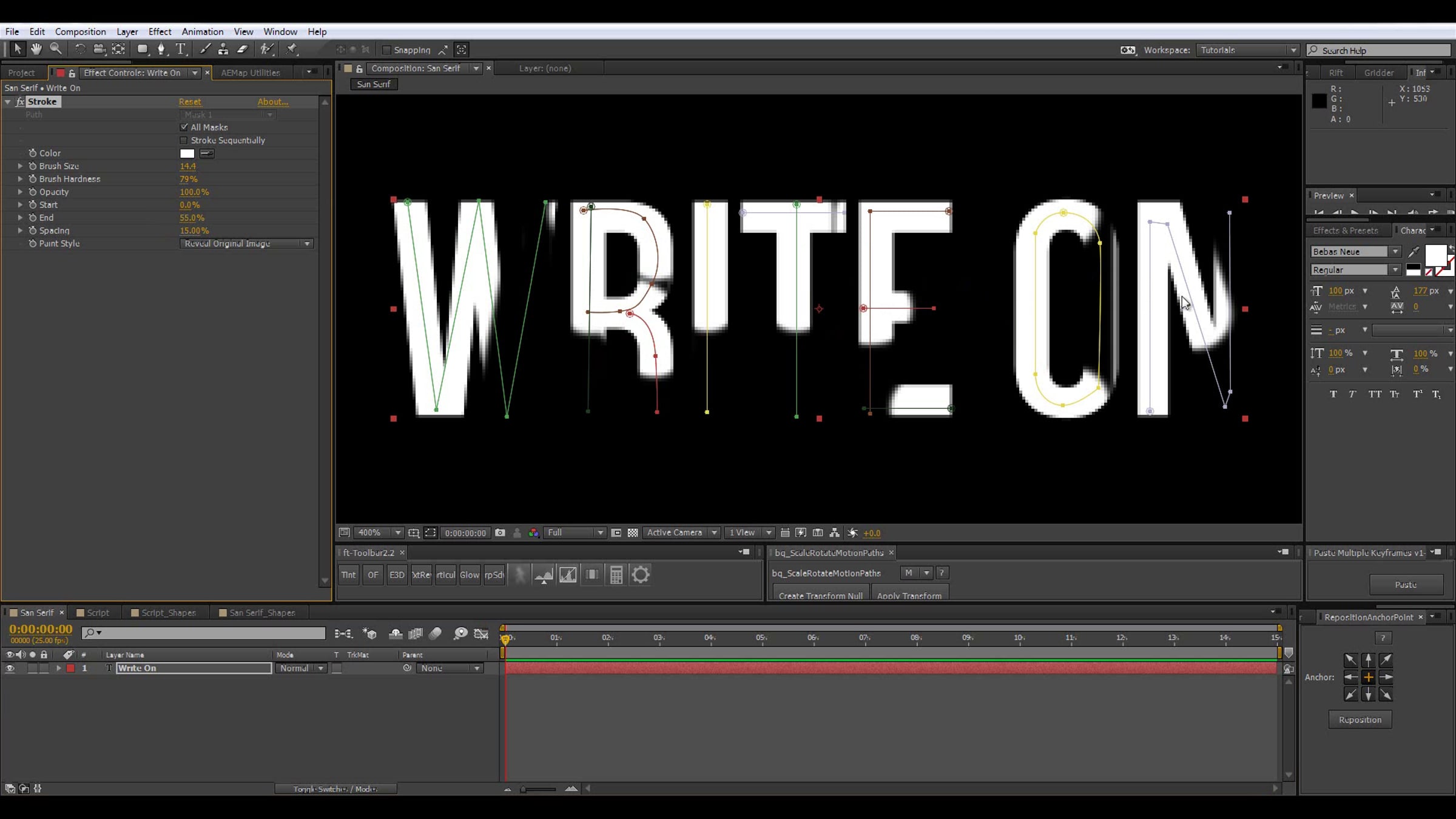Open the Active Camera view dropdown
The width and height of the screenshot is (1456, 819).
click(681, 532)
